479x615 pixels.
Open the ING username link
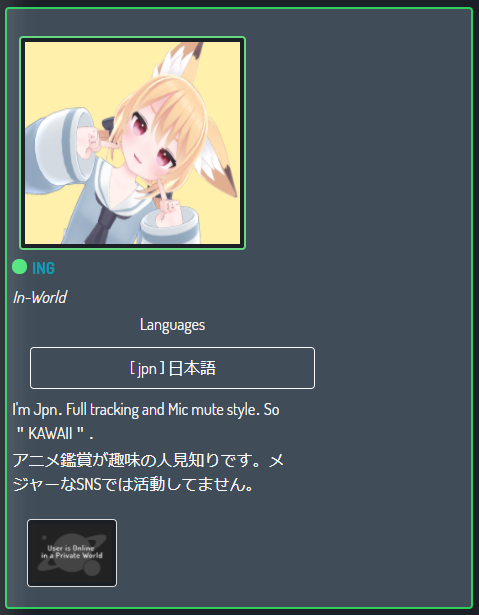click(43, 268)
